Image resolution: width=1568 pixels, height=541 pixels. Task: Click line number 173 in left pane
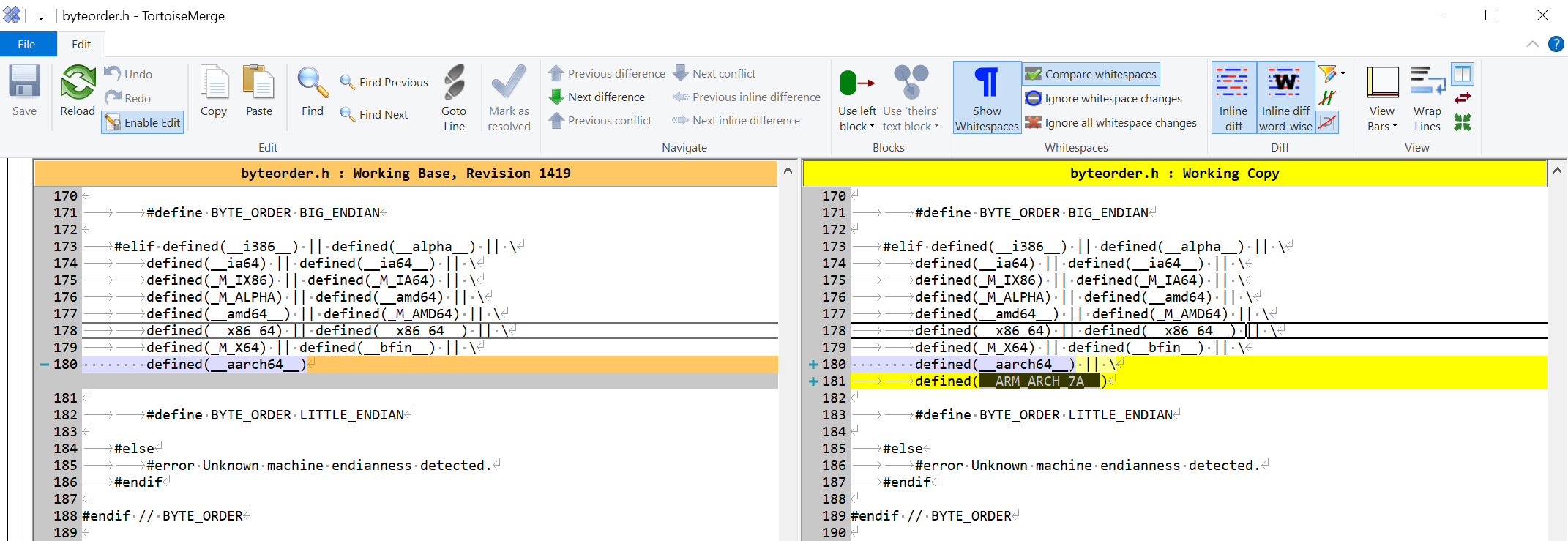65,247
